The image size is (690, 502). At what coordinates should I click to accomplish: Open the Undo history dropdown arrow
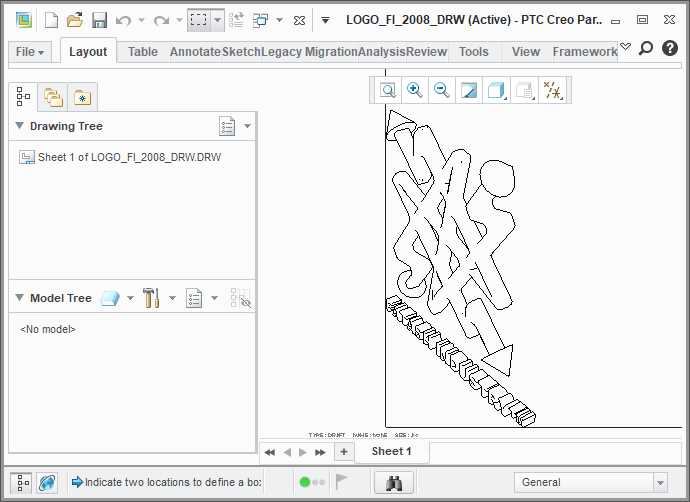pos(142,20)
